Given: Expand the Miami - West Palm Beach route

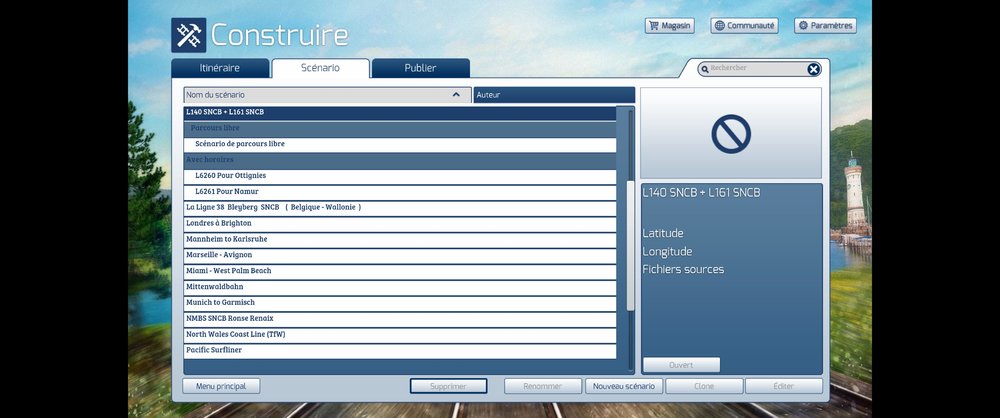Looking at the screenshot, I should (400, 271).
